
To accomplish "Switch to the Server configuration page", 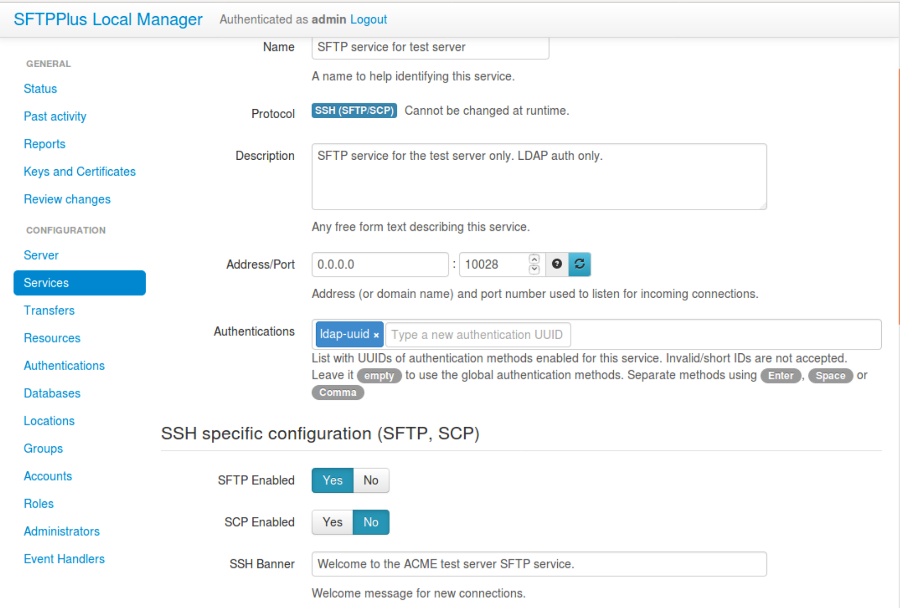I will (41, 255).
